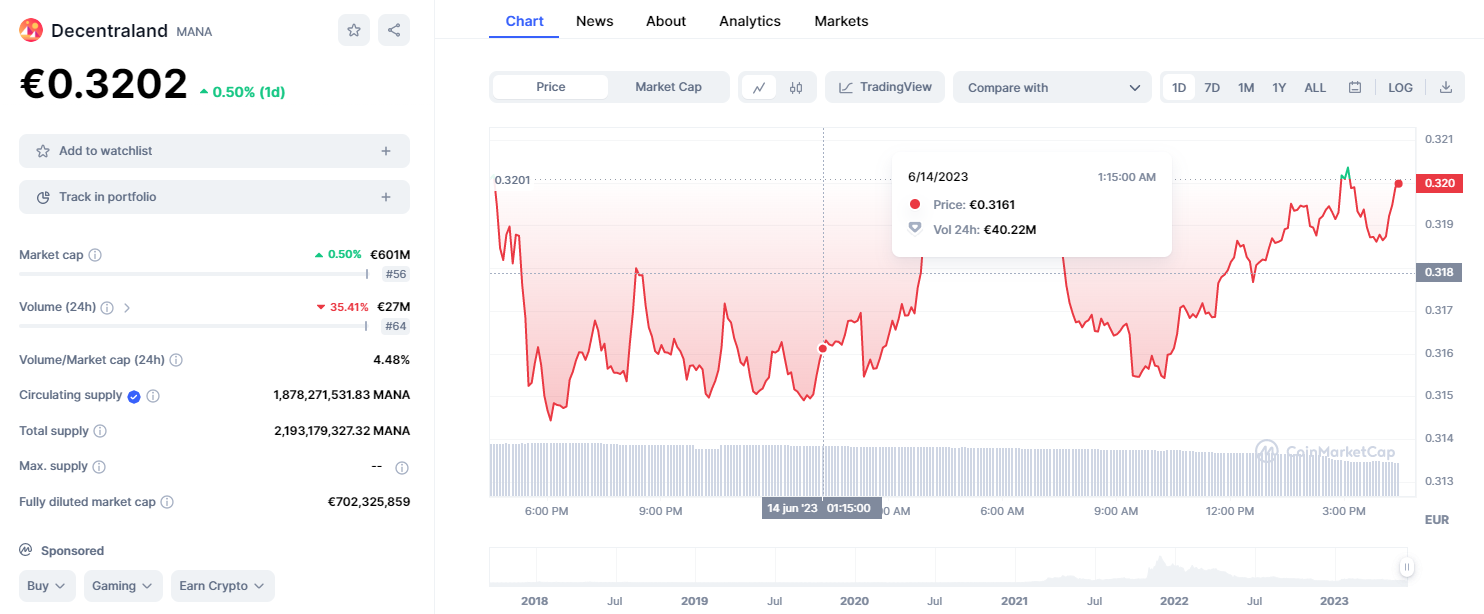Click the 0.50% (1d) change label
The image size is (1484, 614).
pos(242,92)
